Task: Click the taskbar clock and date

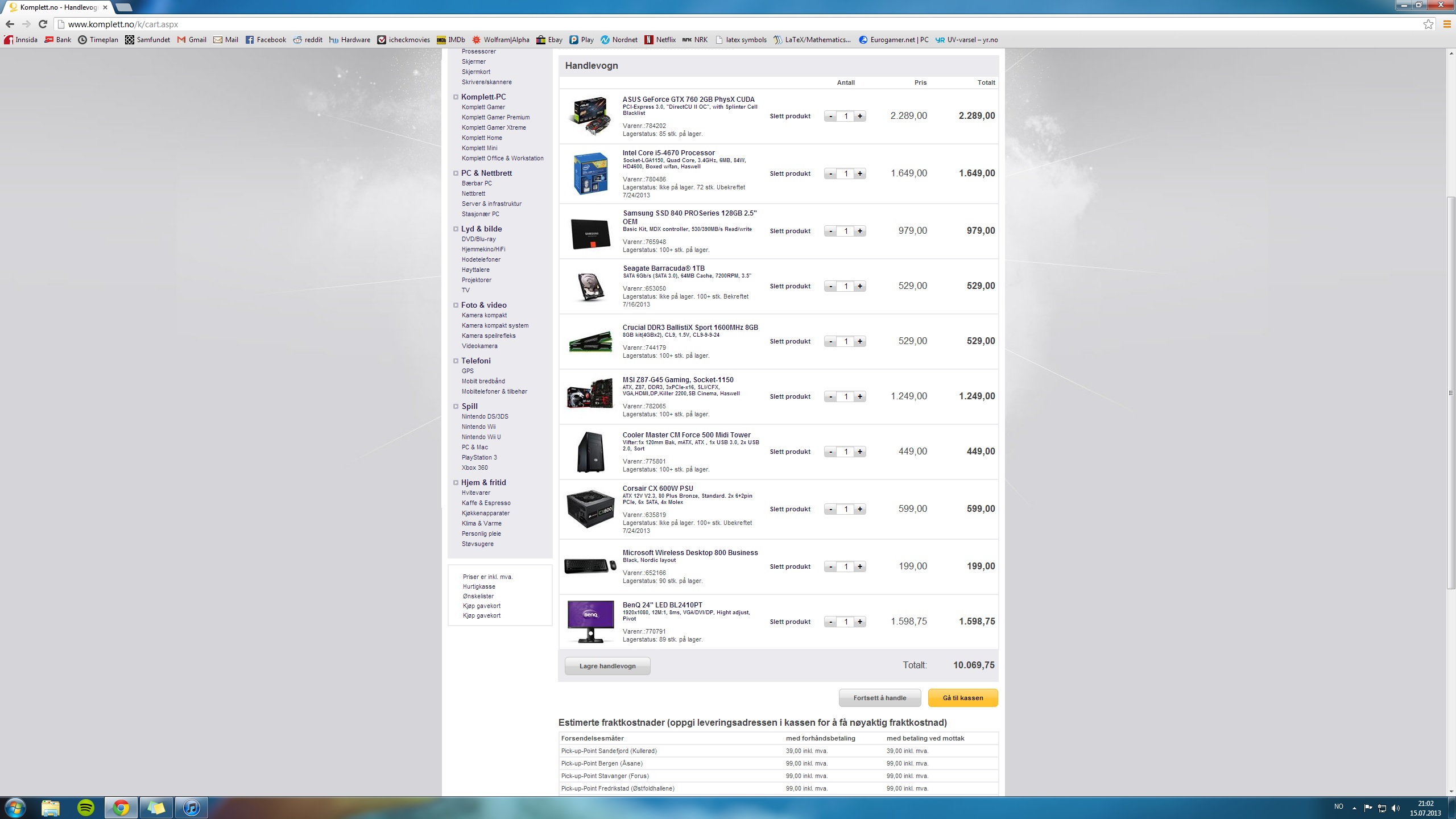Action: point(1425,808)
